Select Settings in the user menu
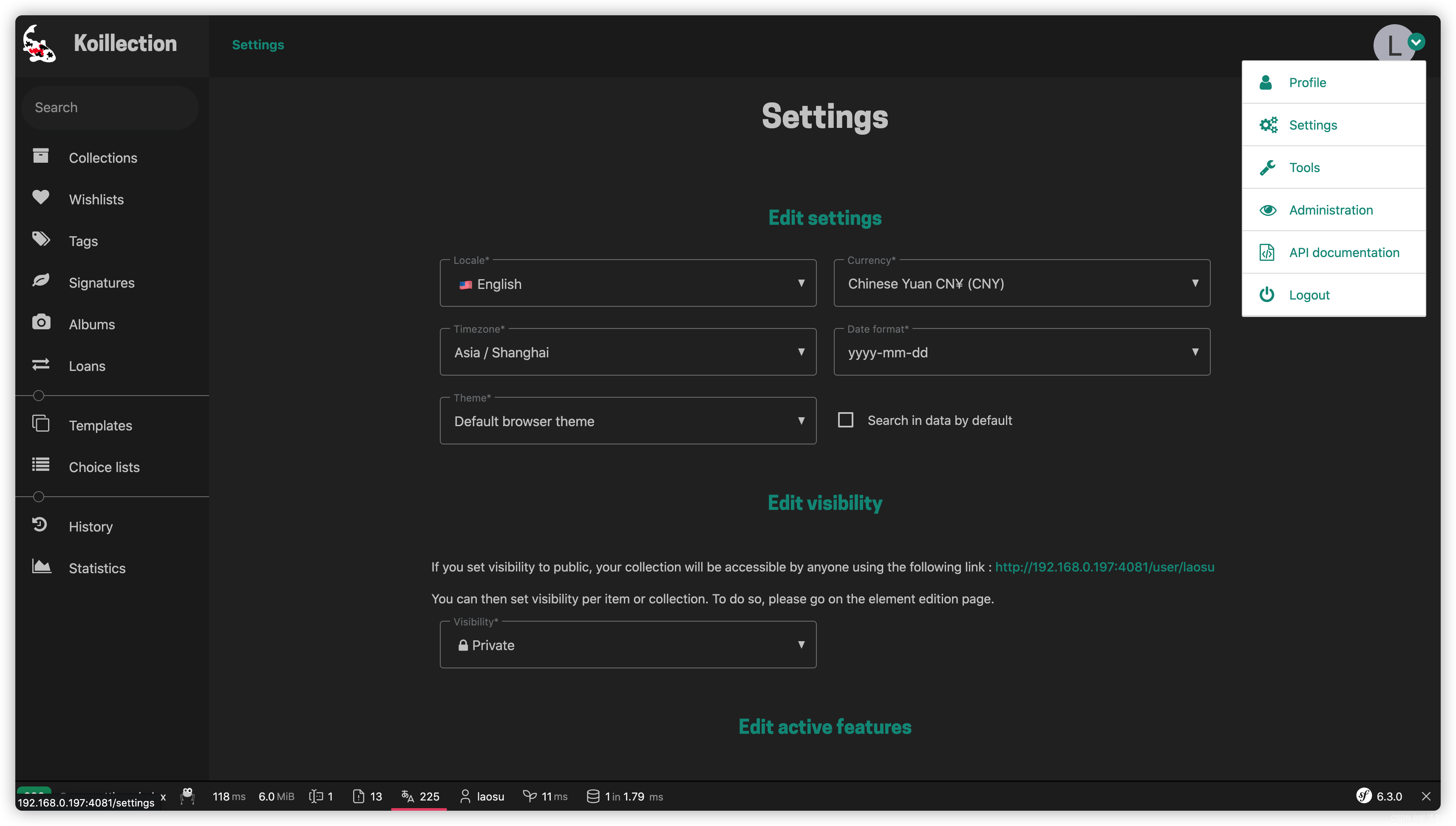This screenshot has width=1456, height=826. (1334, 125)
